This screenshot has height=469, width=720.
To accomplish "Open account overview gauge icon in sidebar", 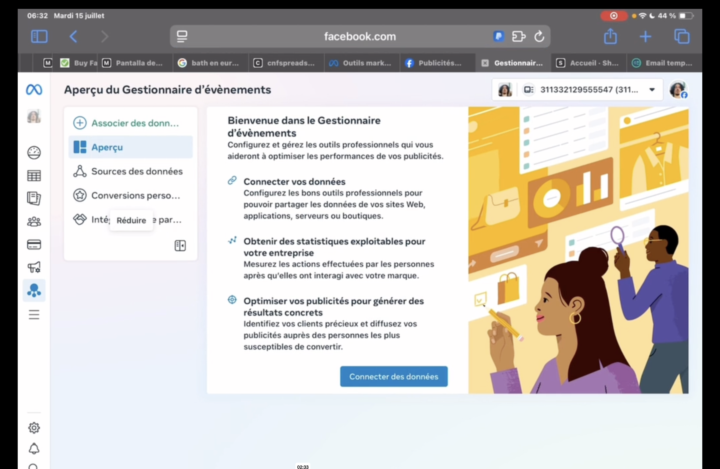I will (34, 153).
